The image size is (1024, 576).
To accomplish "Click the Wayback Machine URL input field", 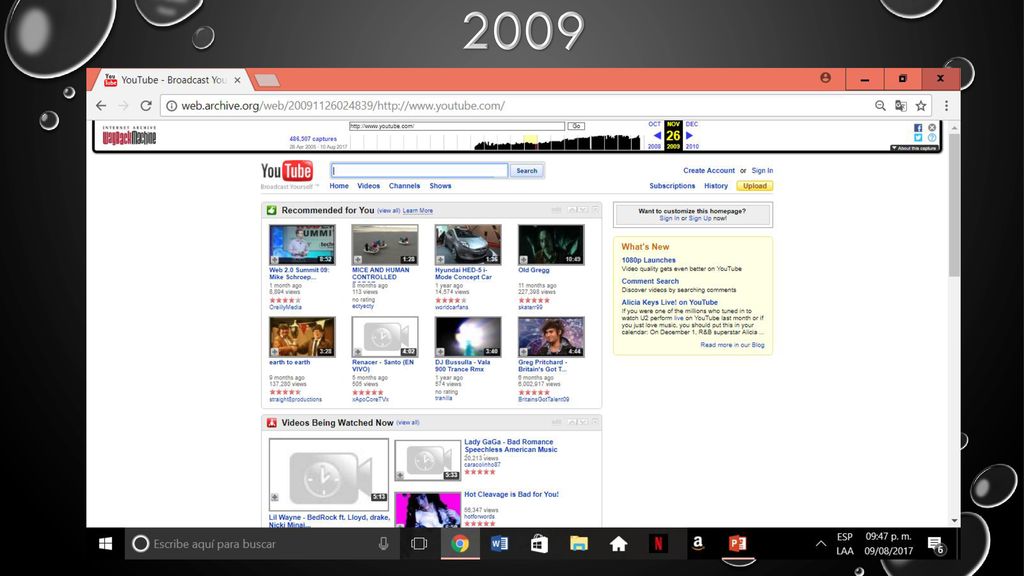I will 456,126.
